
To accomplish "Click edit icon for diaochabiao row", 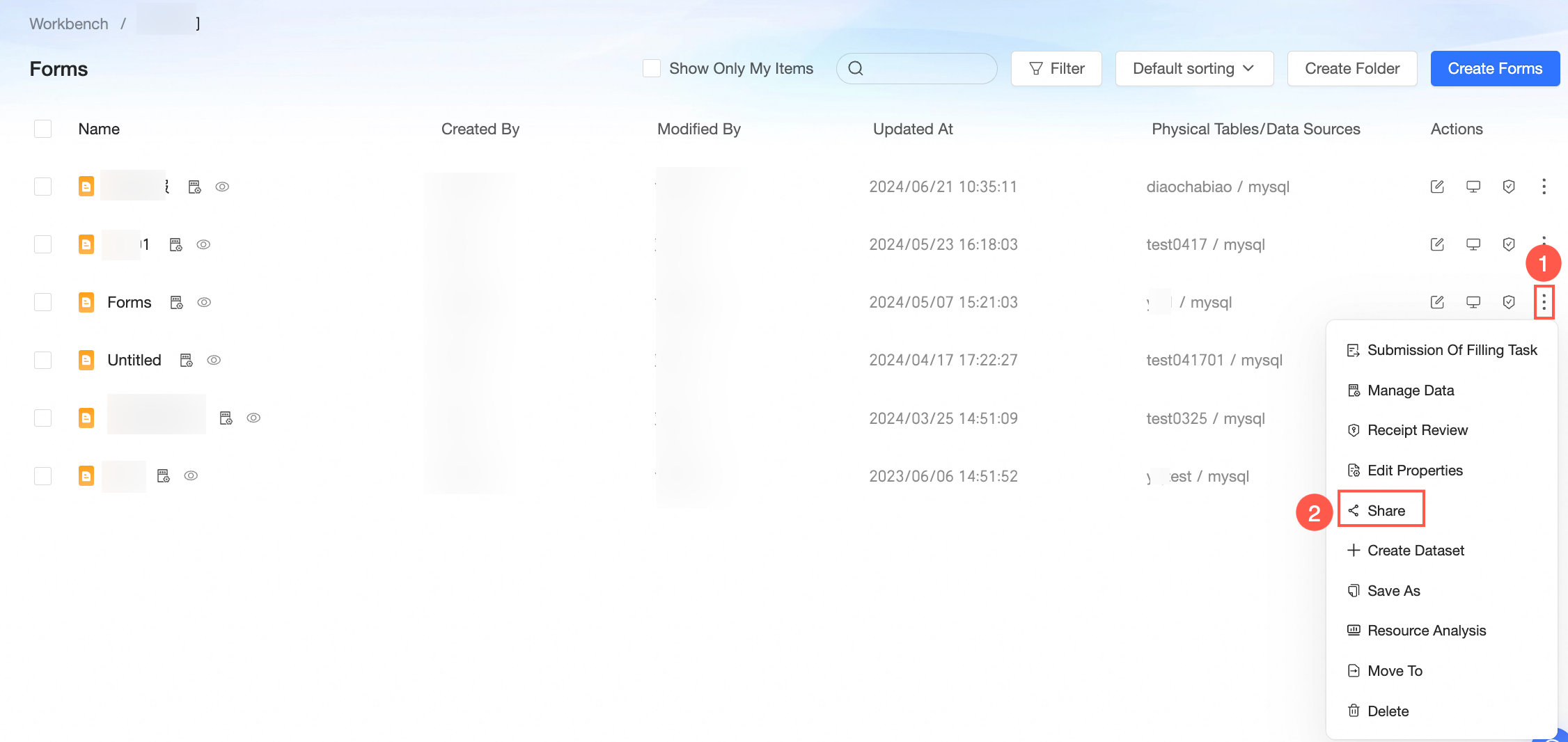I will (x=1437, y=187).
